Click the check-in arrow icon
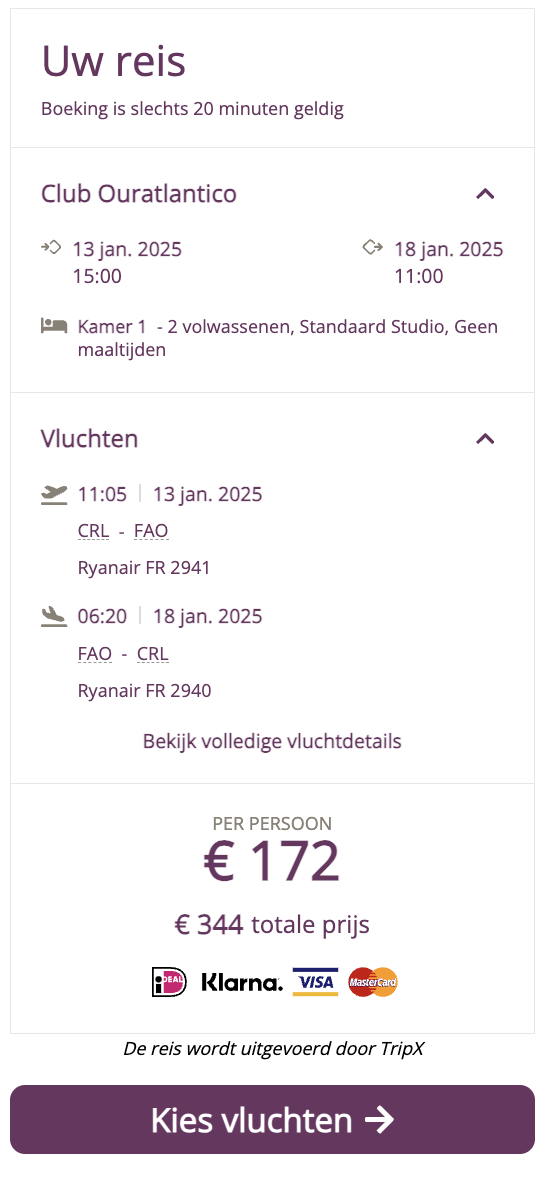548x1184 pixels. (x=51, y=248)
